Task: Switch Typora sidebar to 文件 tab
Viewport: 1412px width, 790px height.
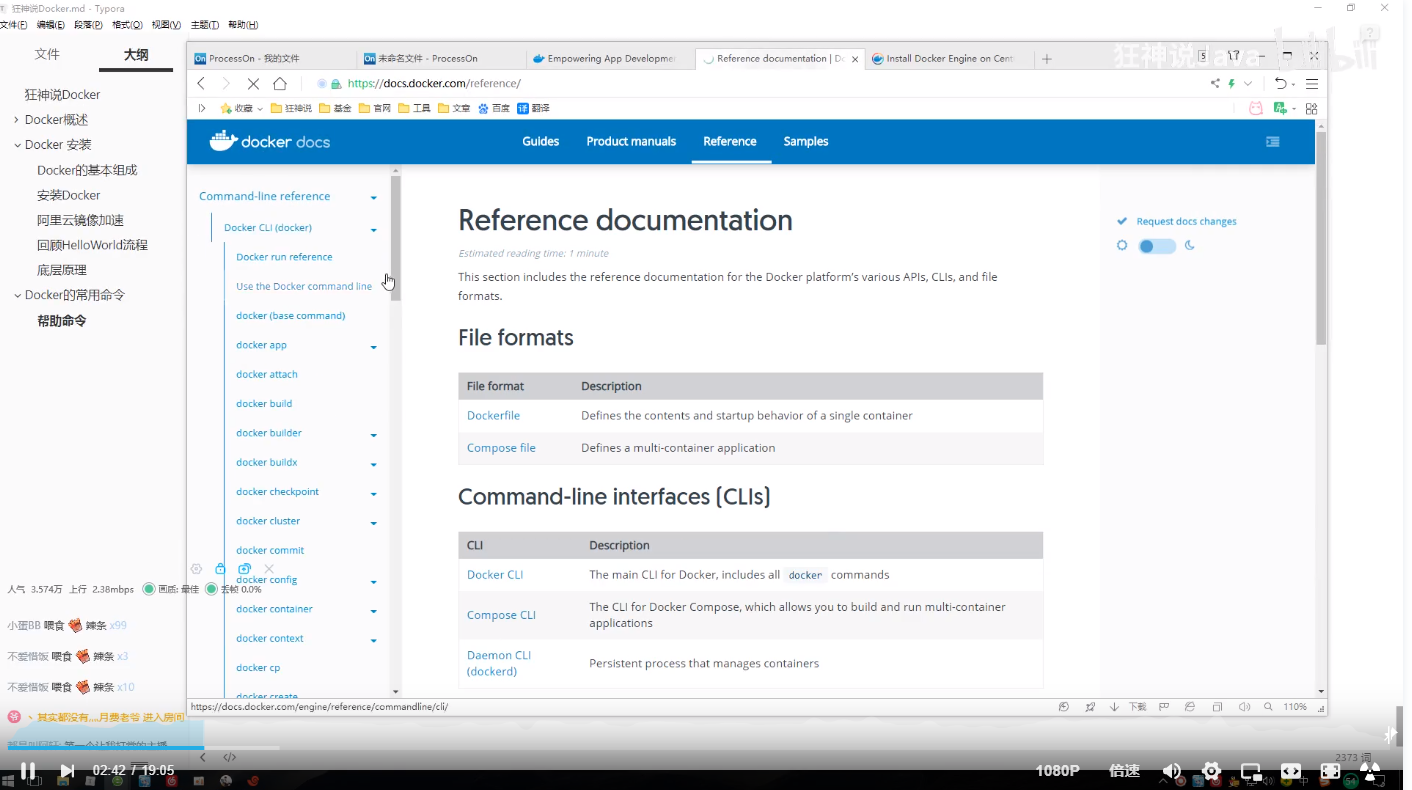Action: click(x=47, y=55)
